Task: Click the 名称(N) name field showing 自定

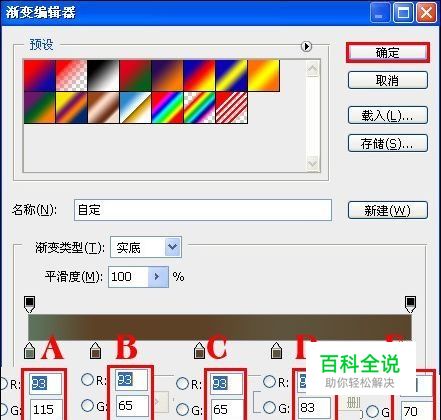Action: click(203, 210)
